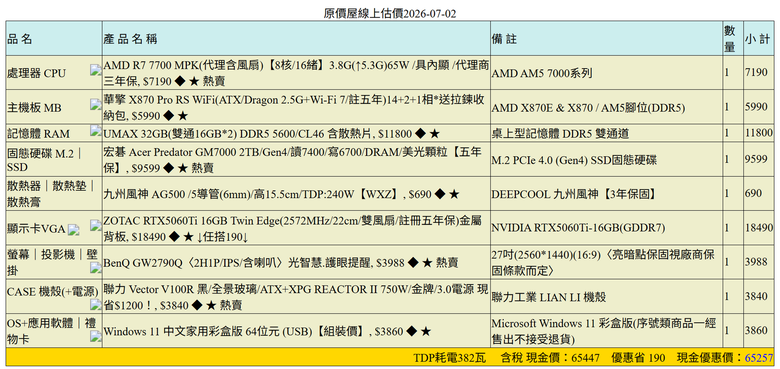Click the Windows 11 中文家用彩盒版 entry
The width and height of the screenshot is (780, 369).
pos(268,331)
